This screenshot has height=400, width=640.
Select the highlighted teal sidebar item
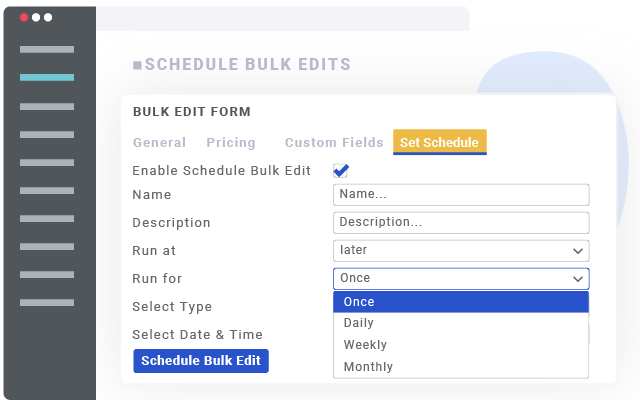pos(46,77)
